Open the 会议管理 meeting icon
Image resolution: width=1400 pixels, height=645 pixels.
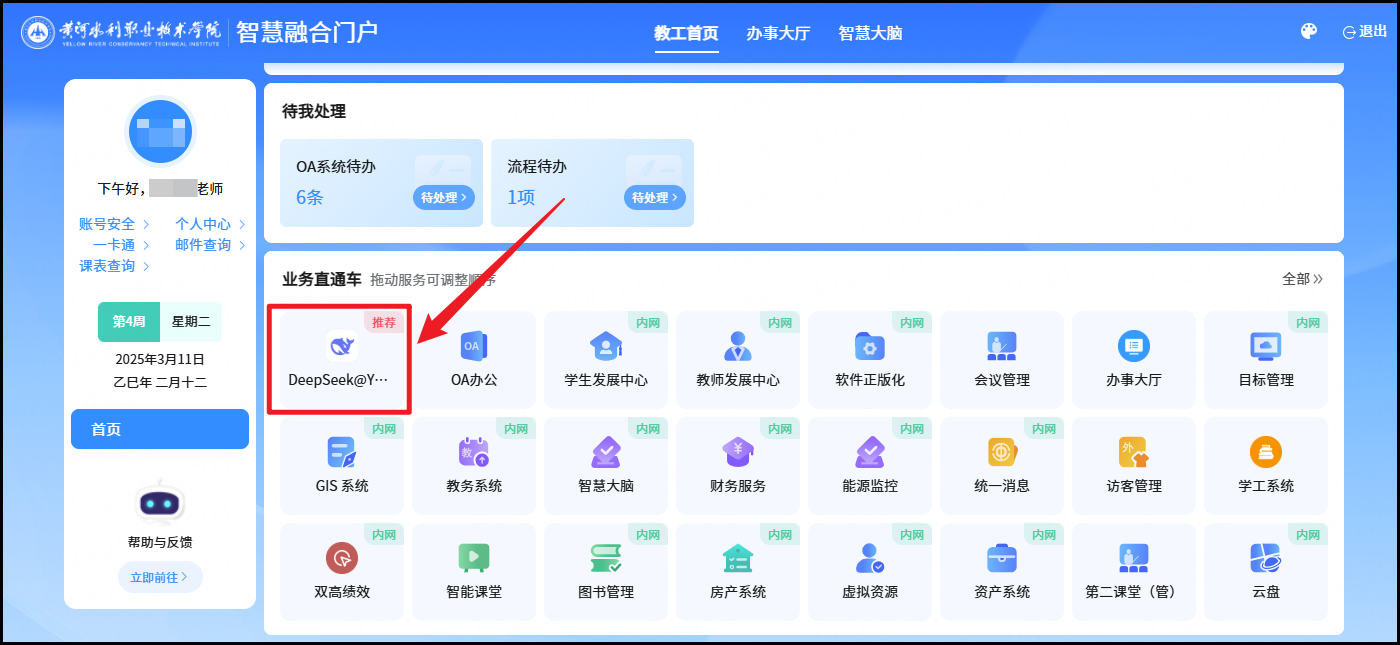tap(1001, 347)
